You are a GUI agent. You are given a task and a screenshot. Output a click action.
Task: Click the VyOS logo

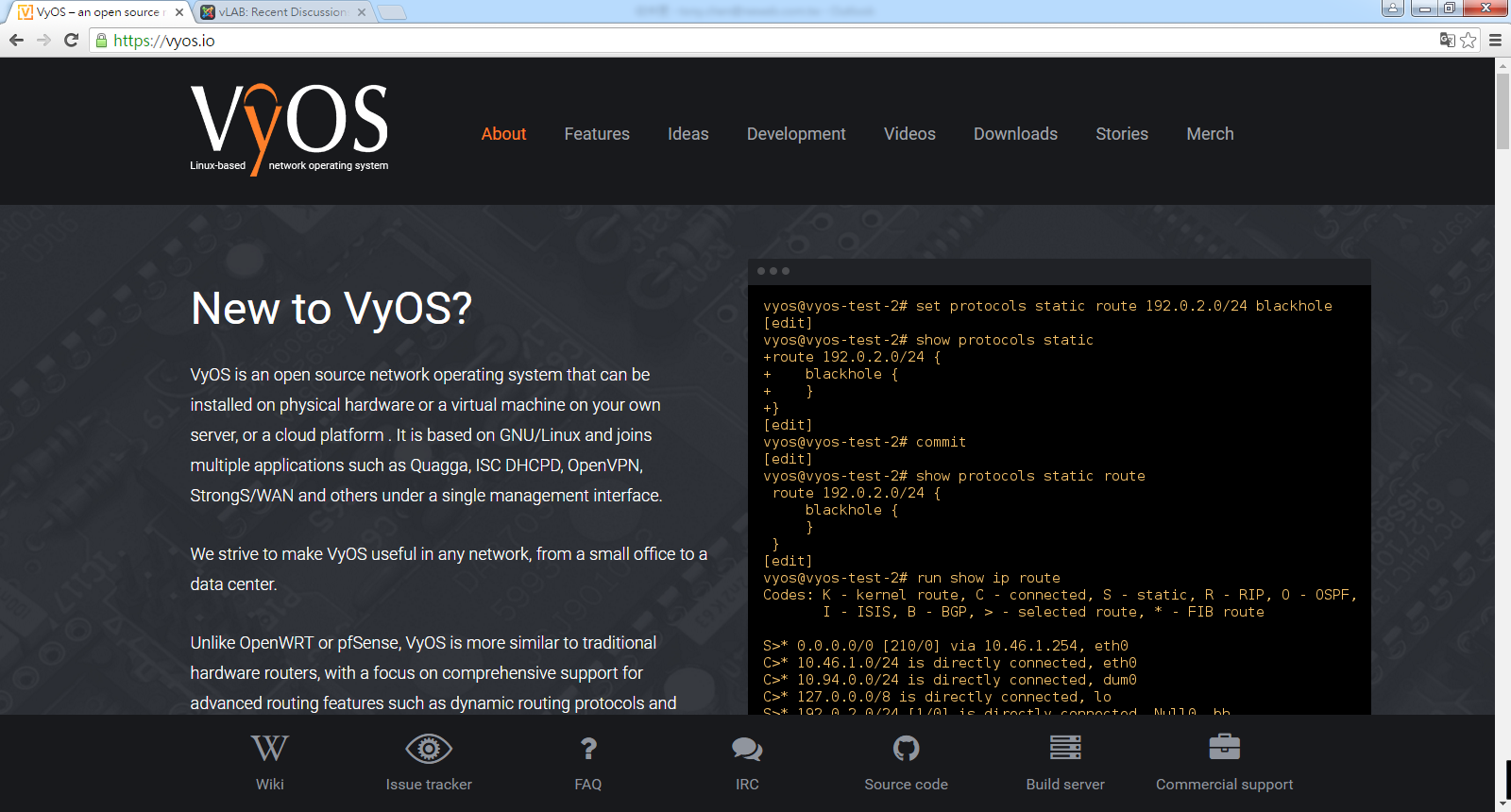[x=289, y=129]
